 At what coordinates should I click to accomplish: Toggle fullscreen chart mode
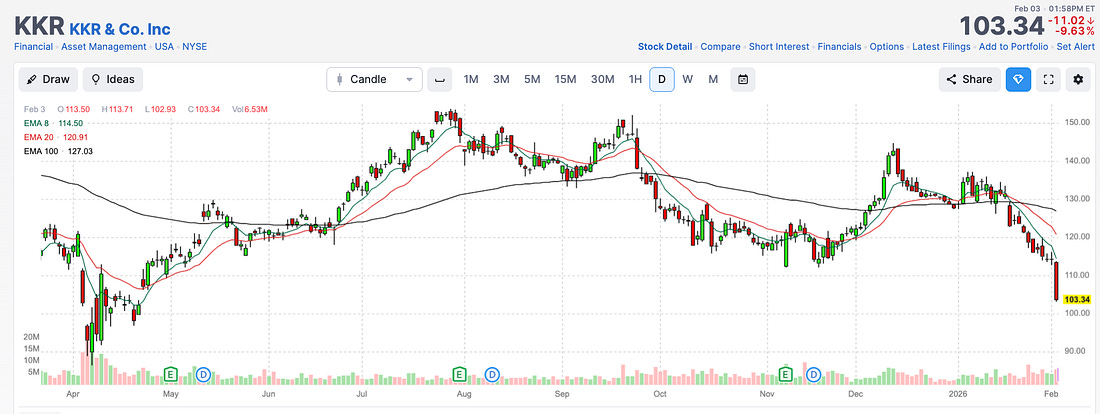point(1049,79)
